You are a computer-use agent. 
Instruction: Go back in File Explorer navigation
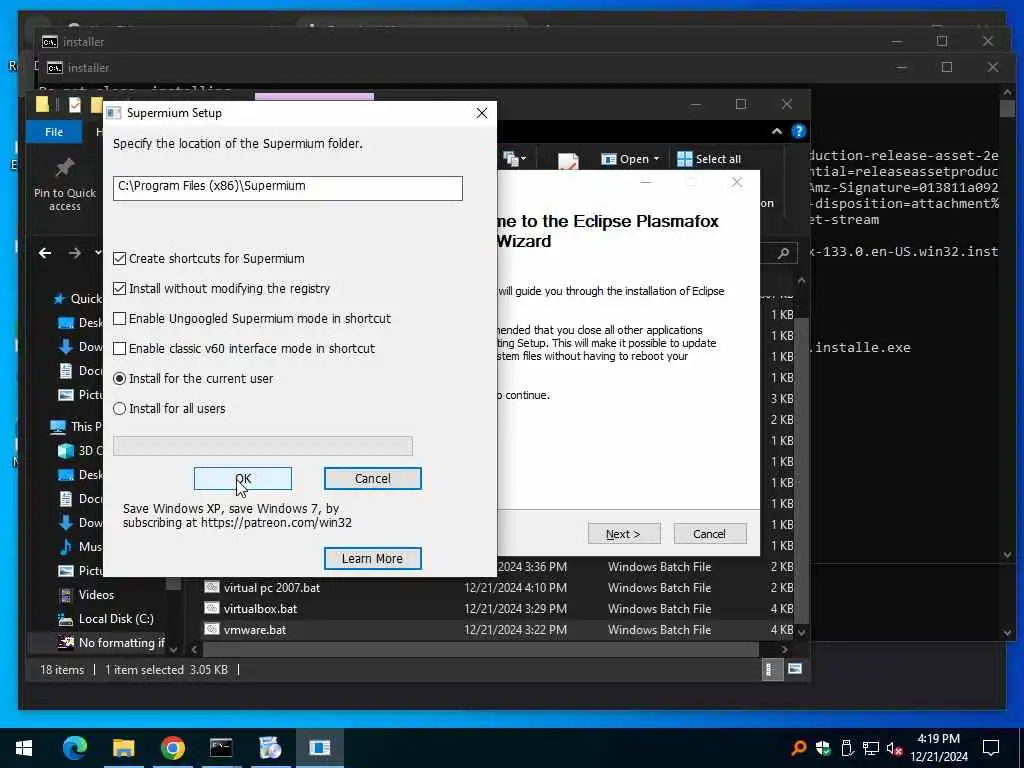tap(44, 253)
